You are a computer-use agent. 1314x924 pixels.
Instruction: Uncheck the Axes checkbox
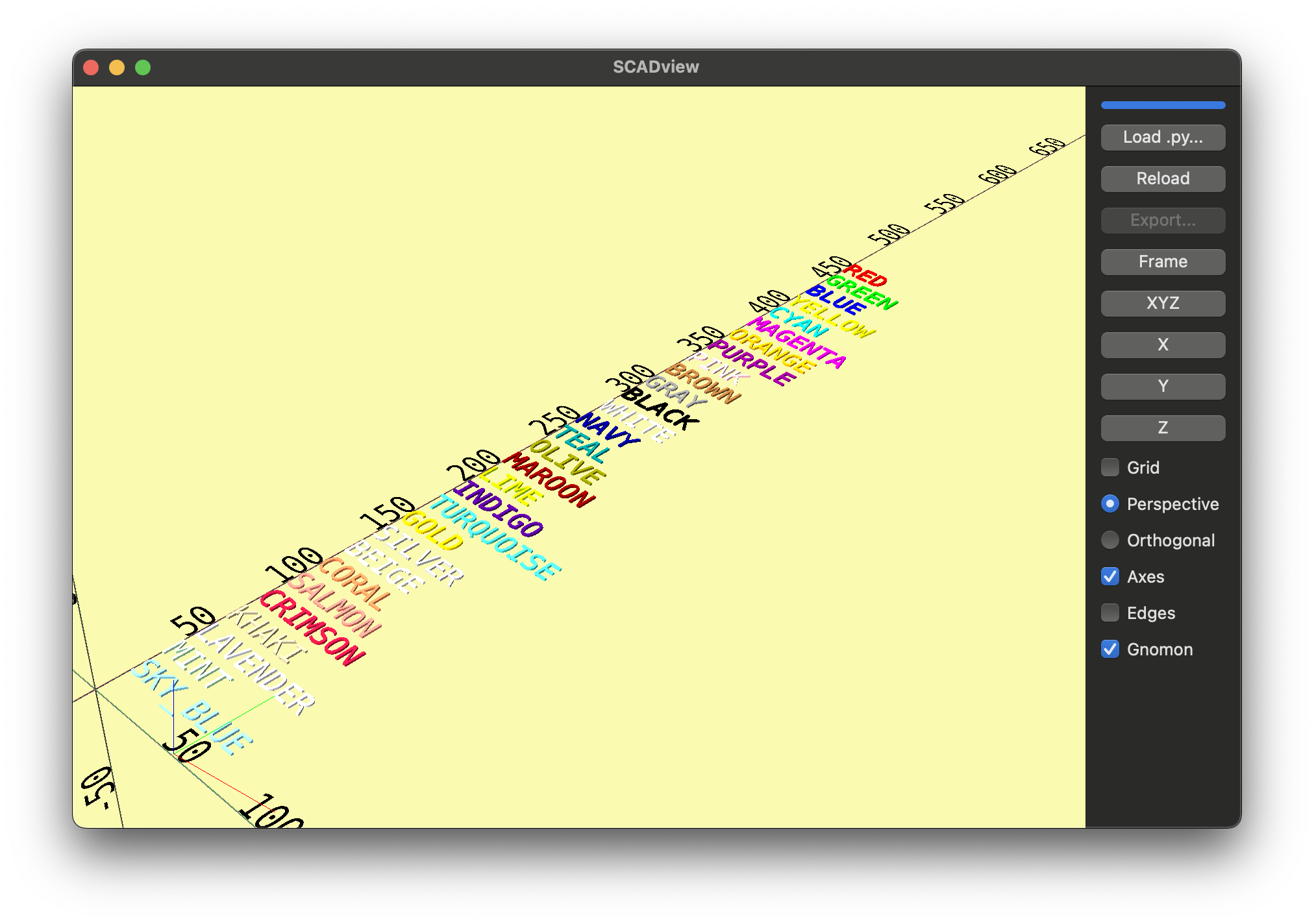click(x=1110, y=576)
